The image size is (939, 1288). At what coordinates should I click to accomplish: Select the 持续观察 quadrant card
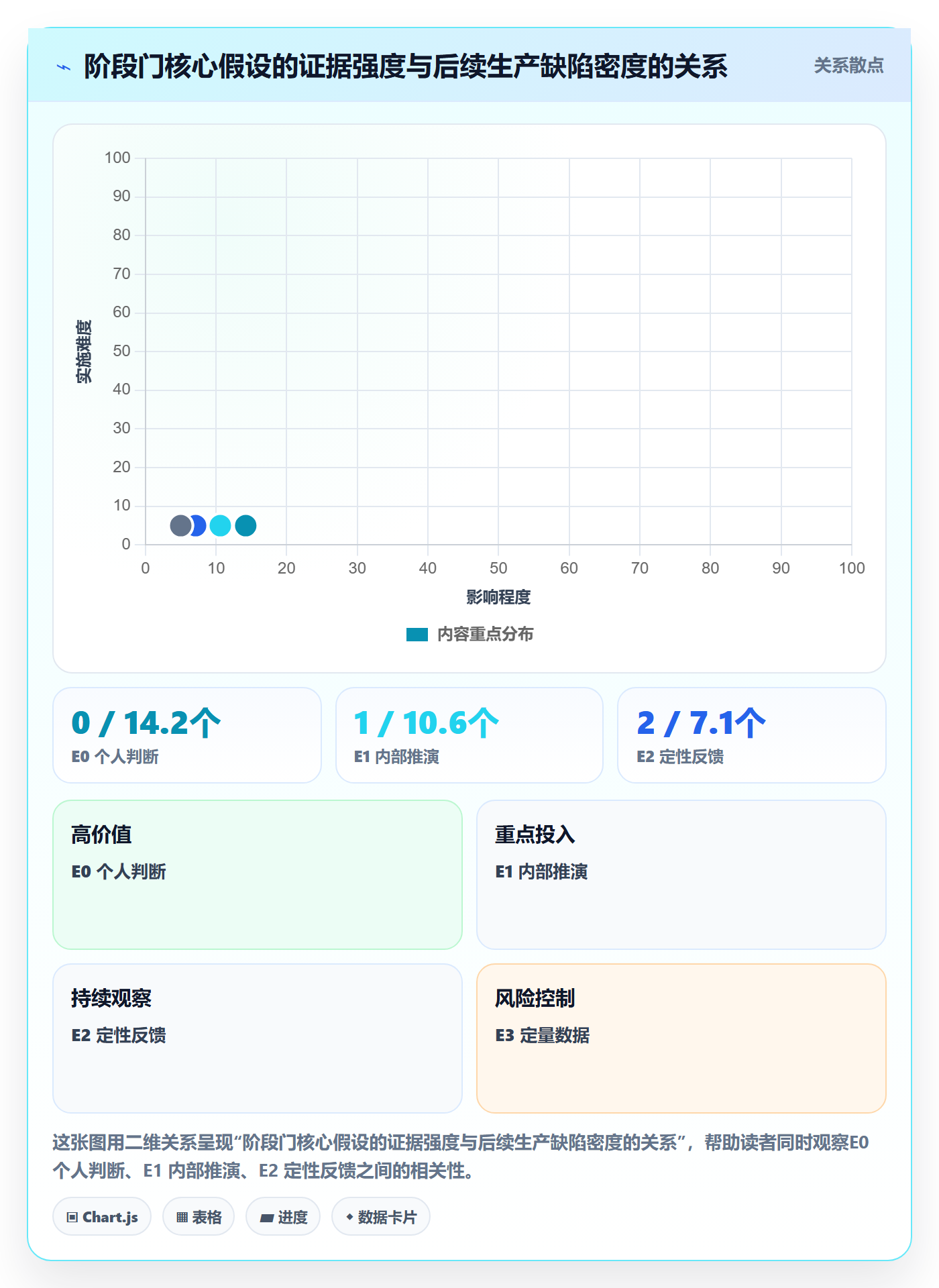[x=258, y=1038]
